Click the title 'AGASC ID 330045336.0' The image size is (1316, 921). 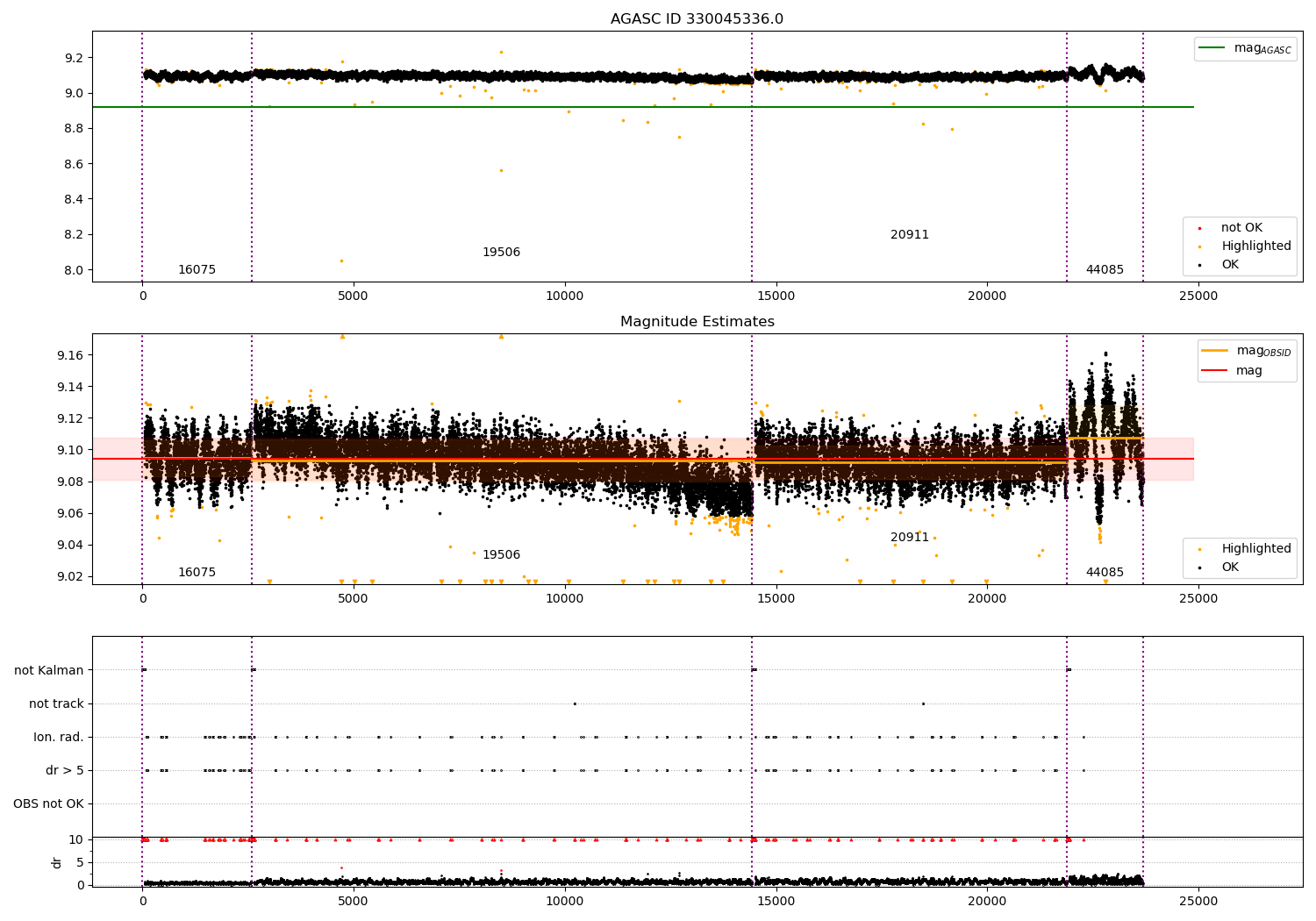(x=697, y=19)
